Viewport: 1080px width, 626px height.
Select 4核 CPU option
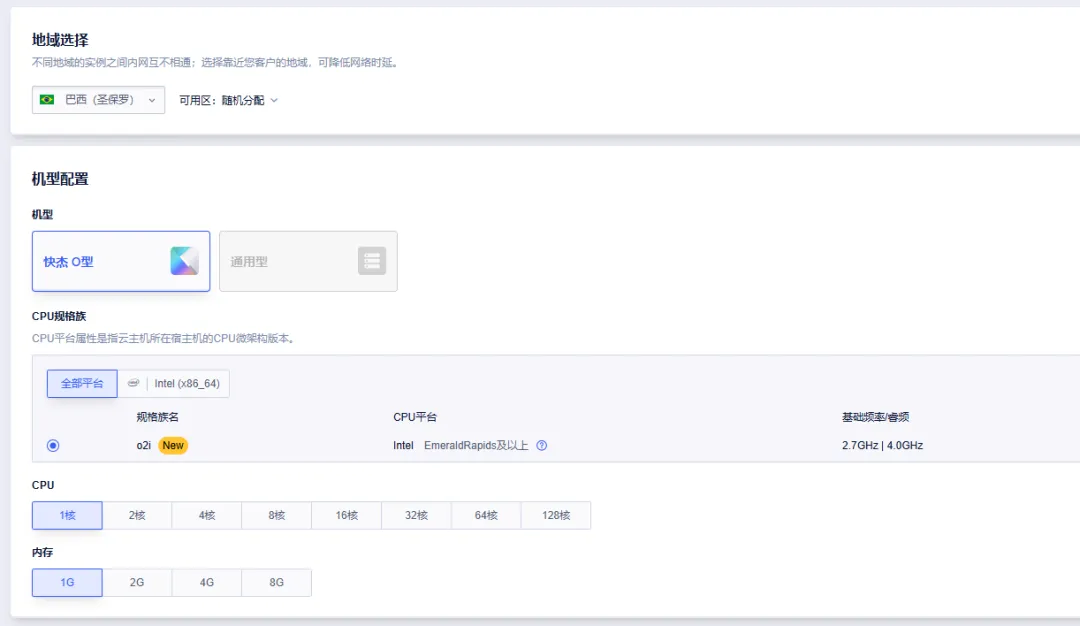click(207, 515)
